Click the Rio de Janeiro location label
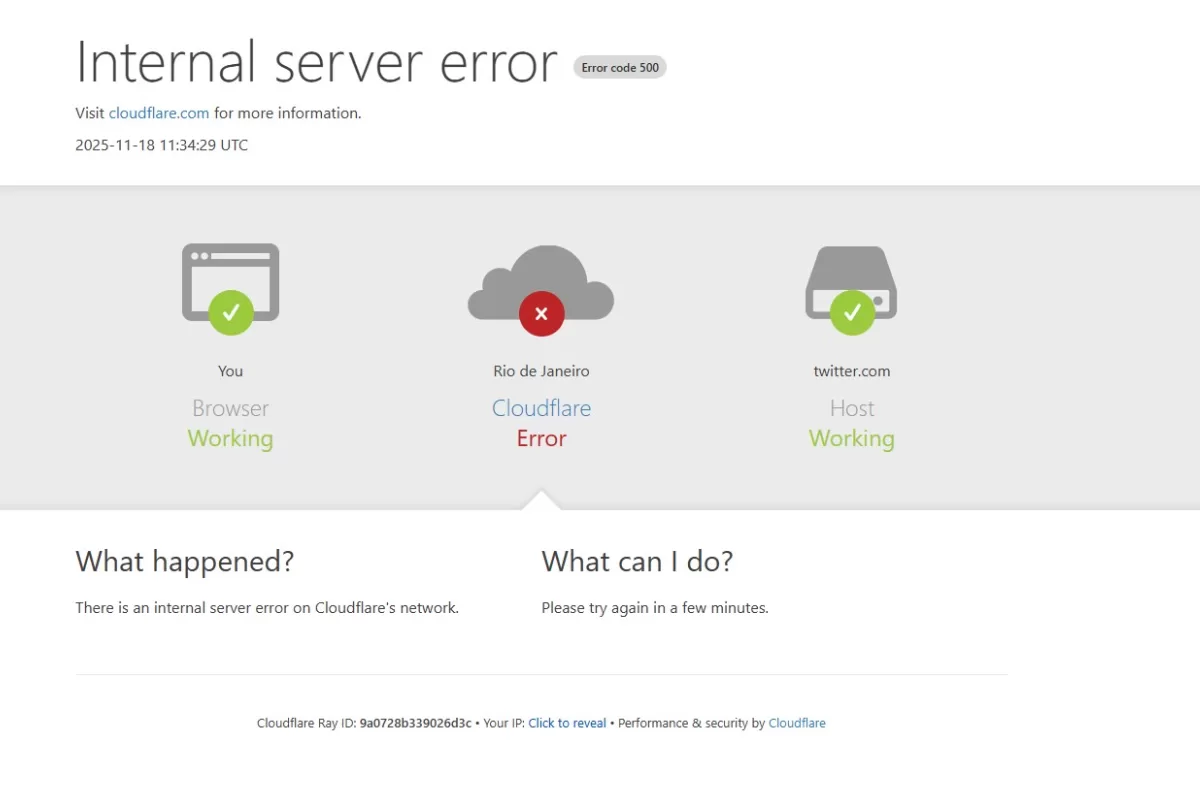1200x800 pixels. [x=541, y=370]
